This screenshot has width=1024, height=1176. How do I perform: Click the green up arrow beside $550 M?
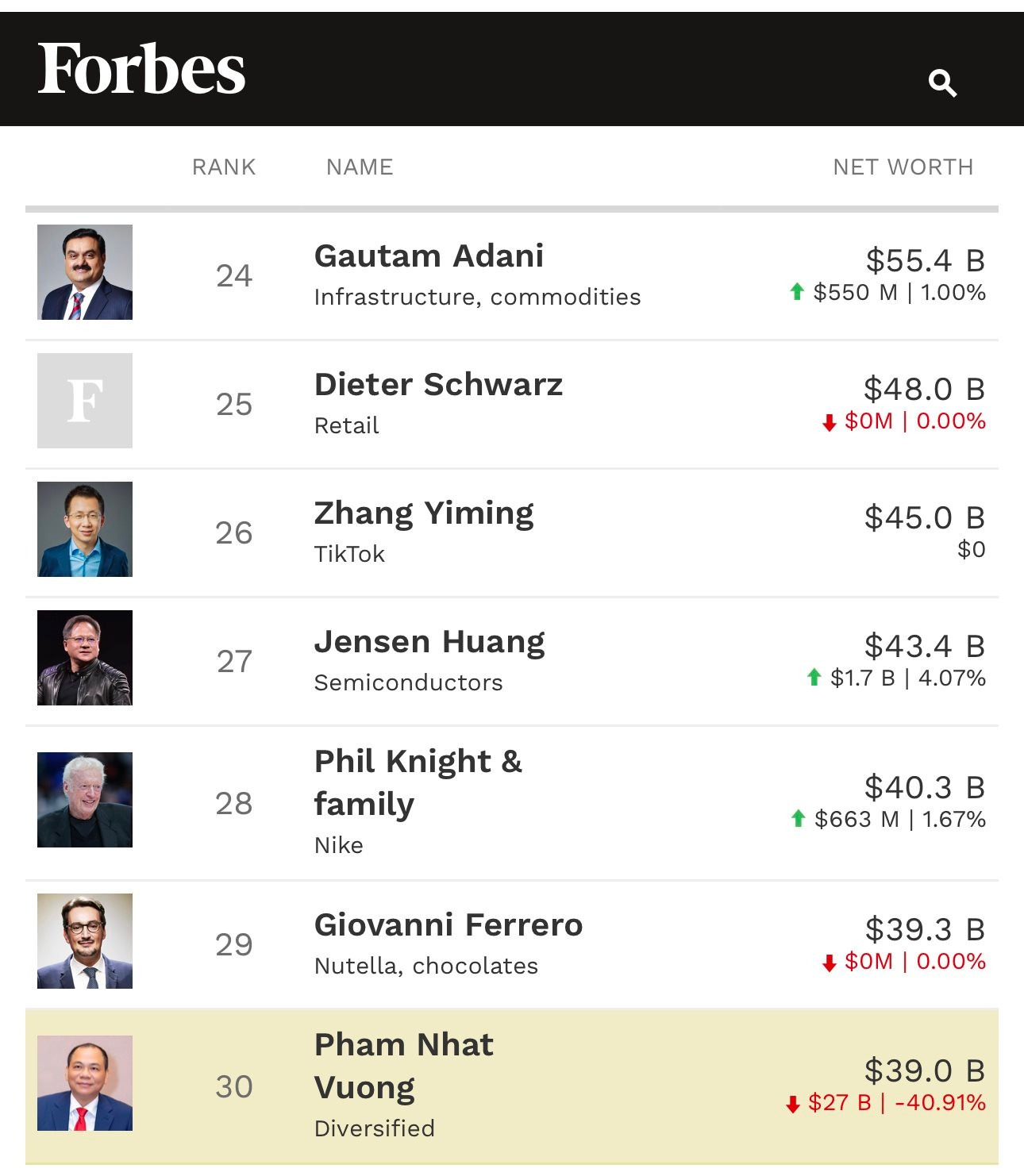pos(798,292)
